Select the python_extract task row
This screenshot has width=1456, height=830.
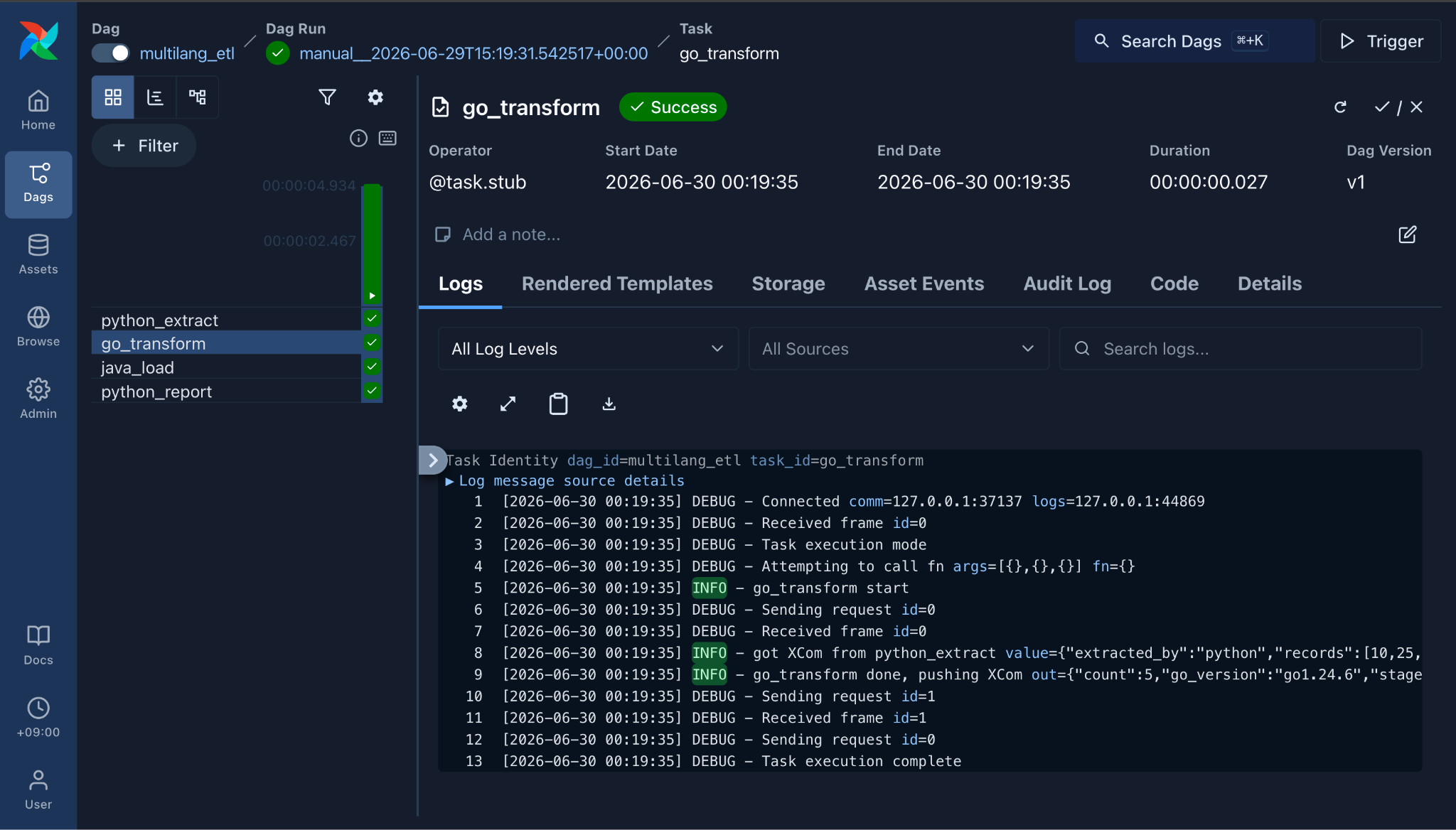click(x=227, y=320)
